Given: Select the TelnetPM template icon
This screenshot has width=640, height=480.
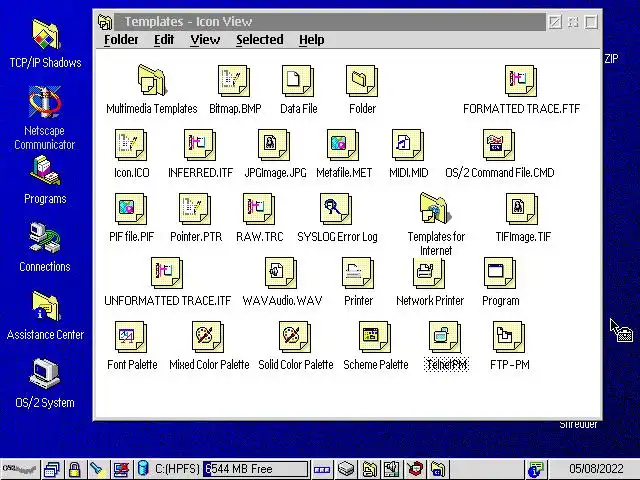Looking at the screenshot, I should pyautogui.click(x=445, y=337).
